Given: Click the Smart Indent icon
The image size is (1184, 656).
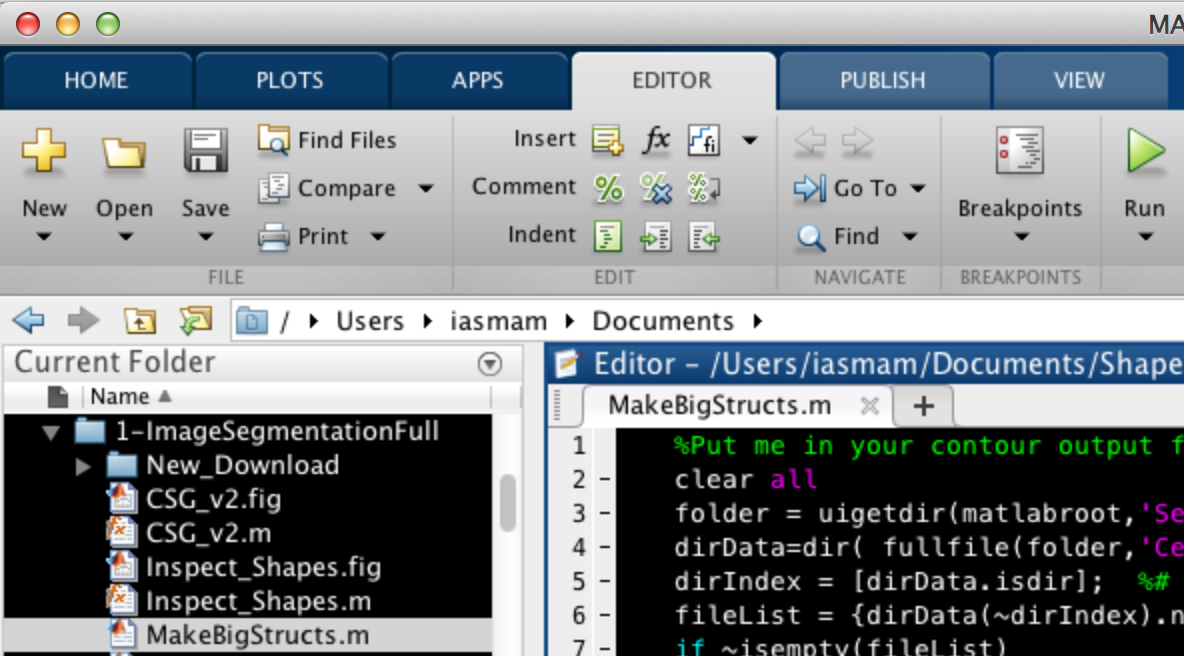Looking at the screenshot, I should coord(608,236).
